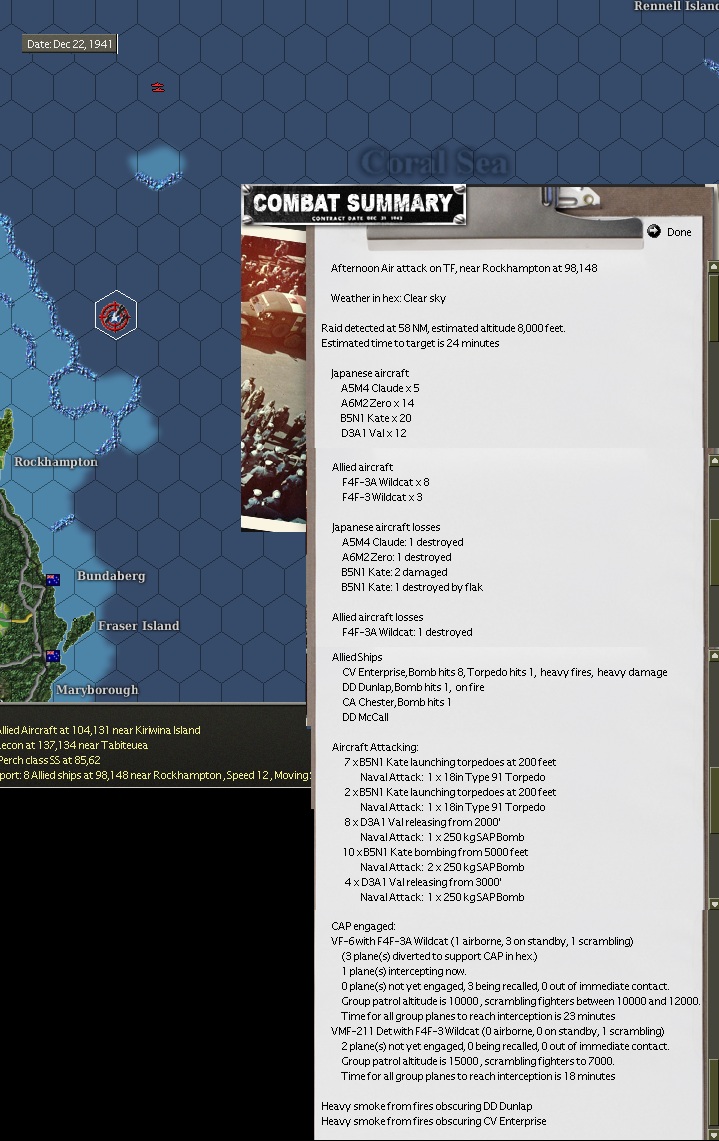This screenshot has height=1141, width=719.
Task: Click the Australian flag at Bundaberg
Action: coord(52,580)
